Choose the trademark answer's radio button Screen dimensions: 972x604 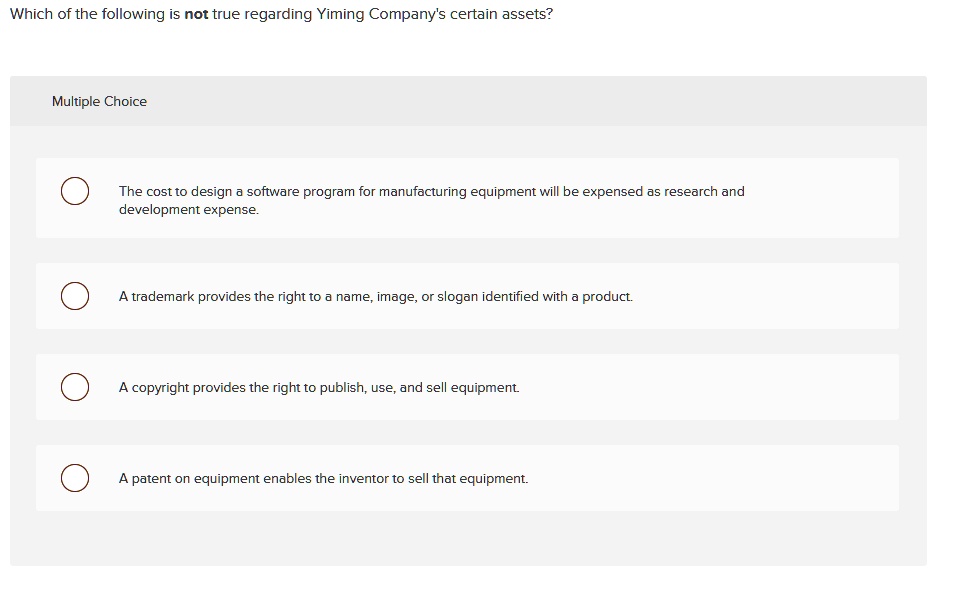coord(73,297)
